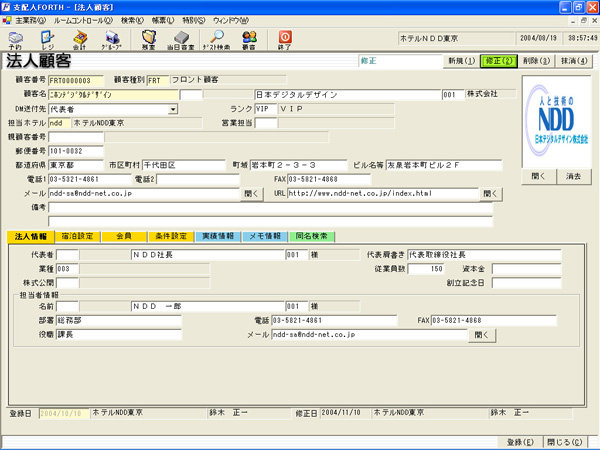Screen dimensions: 600x450
Task: Click the 郵便番号 postal code field
Action: click(76, 152)
